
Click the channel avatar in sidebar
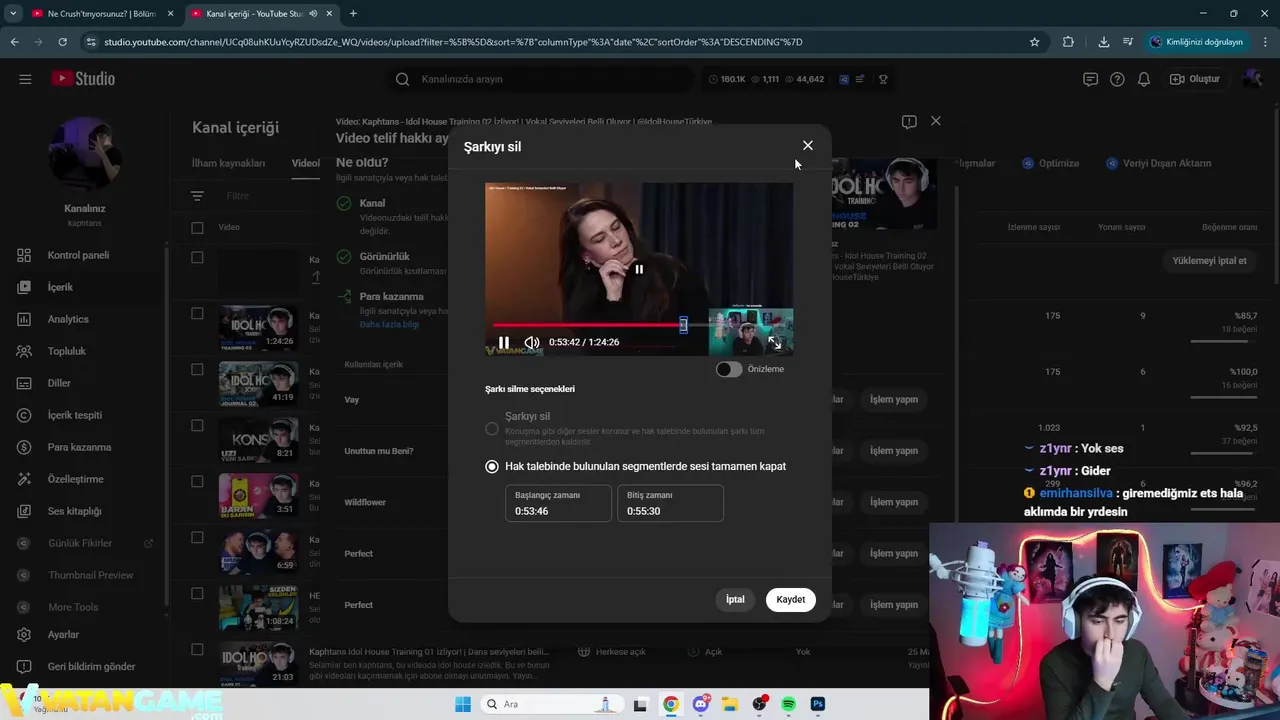pyautogui.click(x=85, y=155)
